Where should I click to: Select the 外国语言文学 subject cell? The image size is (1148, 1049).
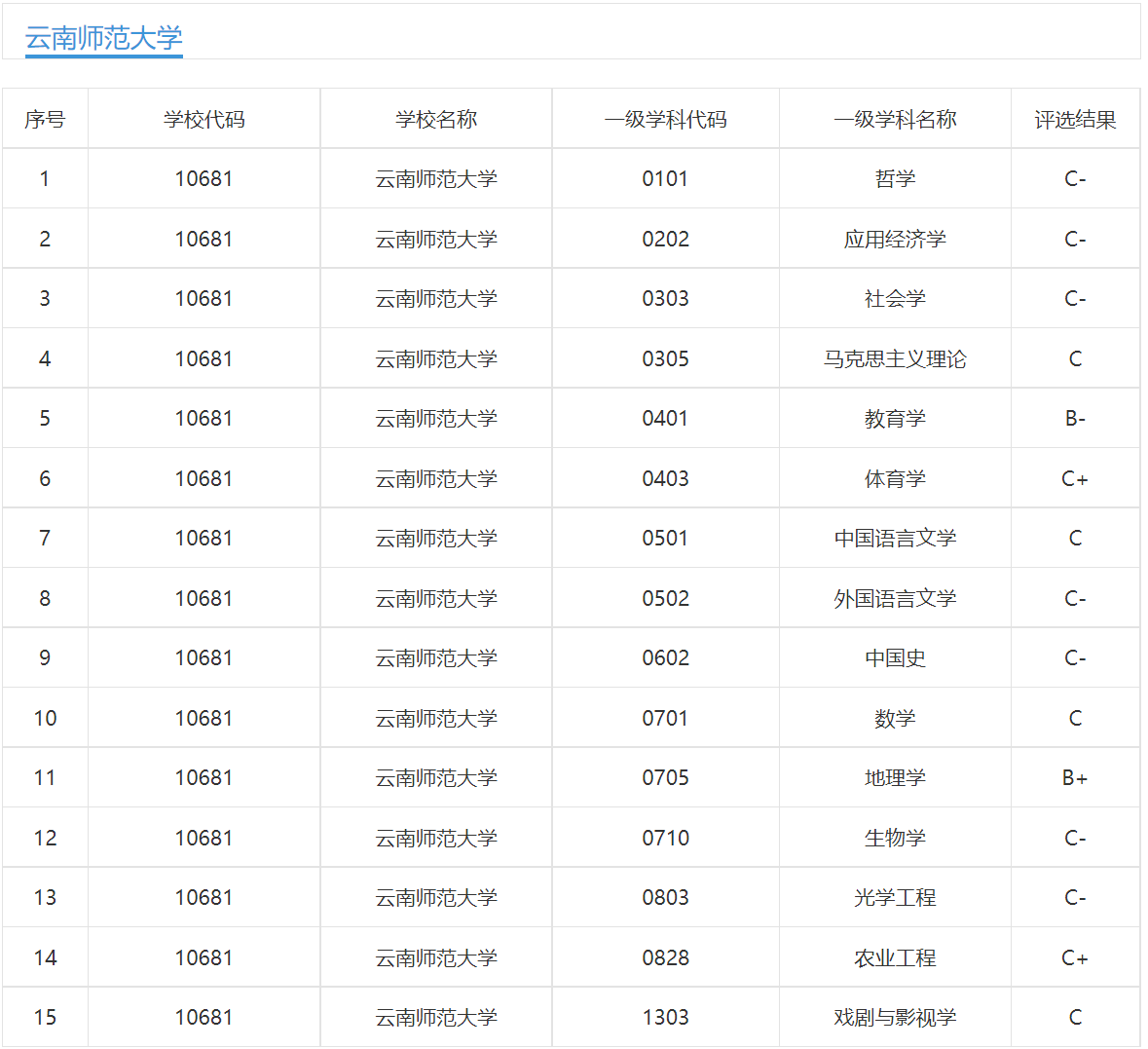[895, 598]
